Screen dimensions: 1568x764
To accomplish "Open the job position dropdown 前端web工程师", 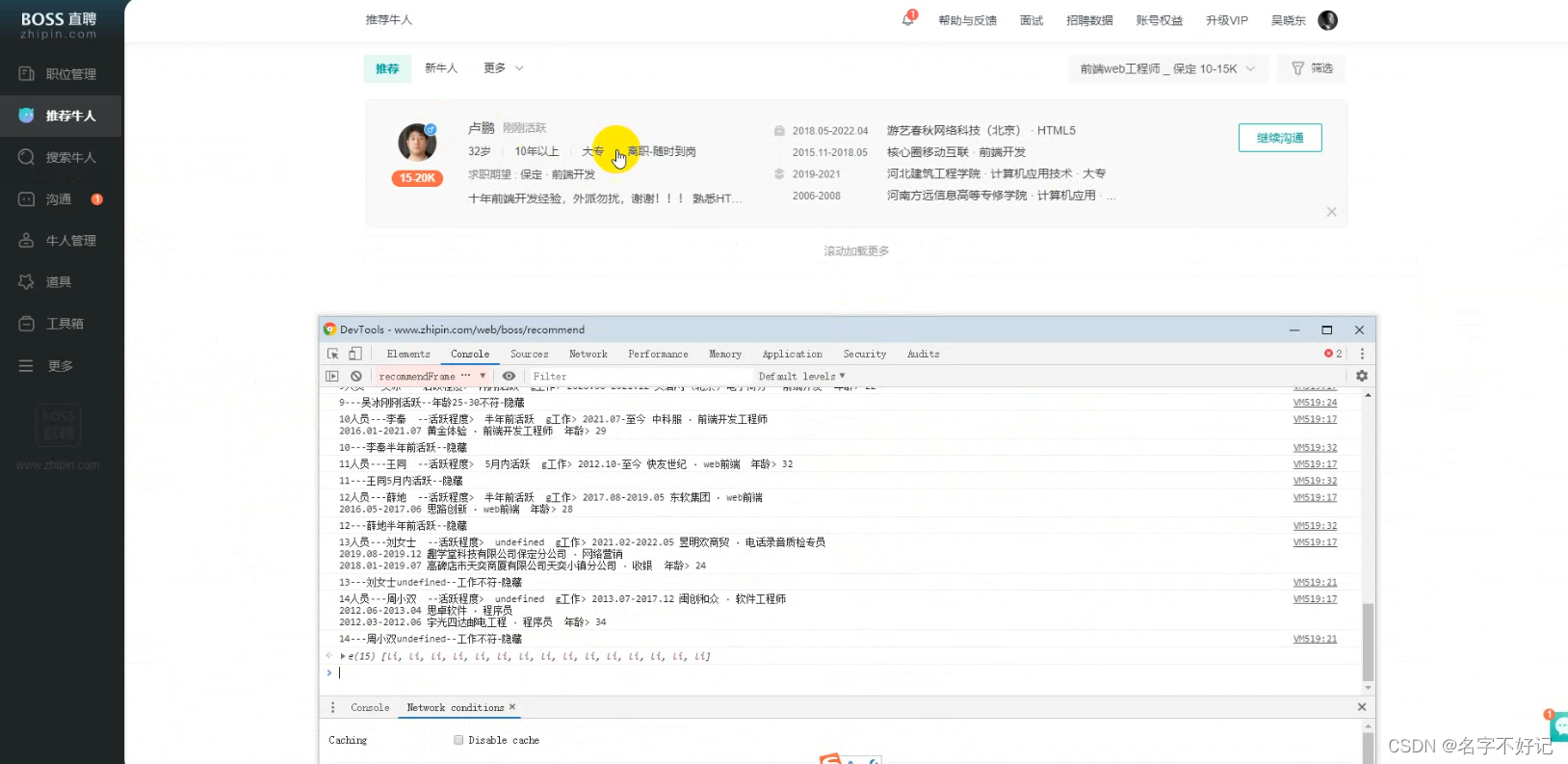I will (x=1167, y=68).
